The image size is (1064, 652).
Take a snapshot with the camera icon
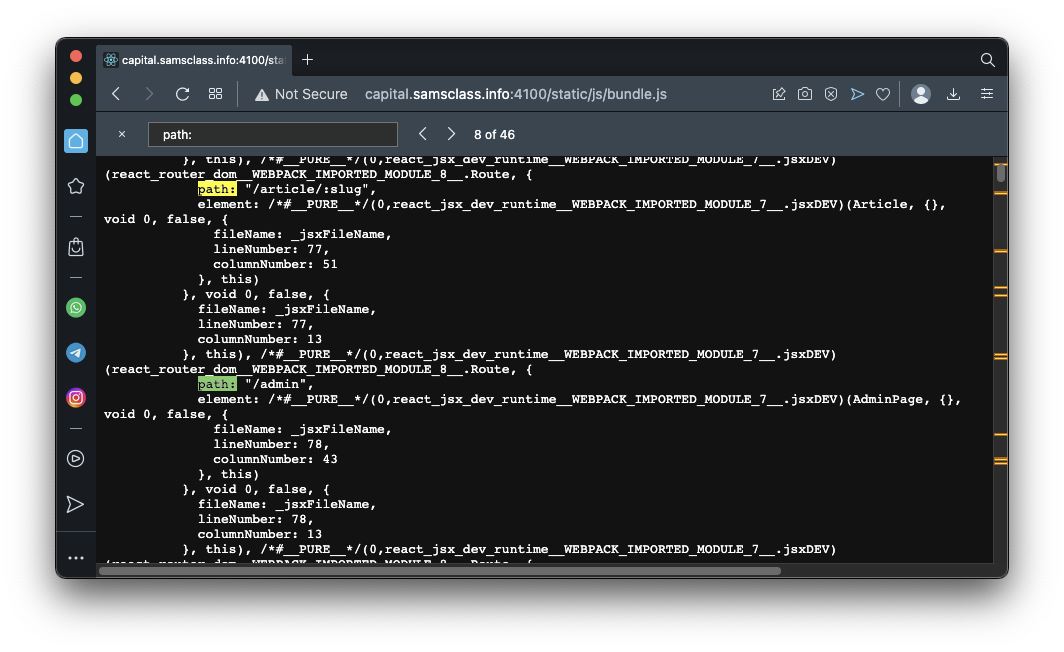click(x=805, y=94)
